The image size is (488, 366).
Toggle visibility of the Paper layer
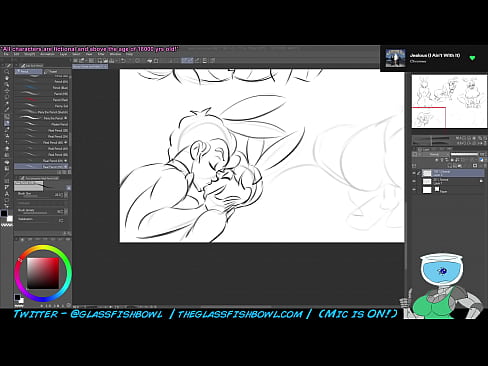click(414, 190)
